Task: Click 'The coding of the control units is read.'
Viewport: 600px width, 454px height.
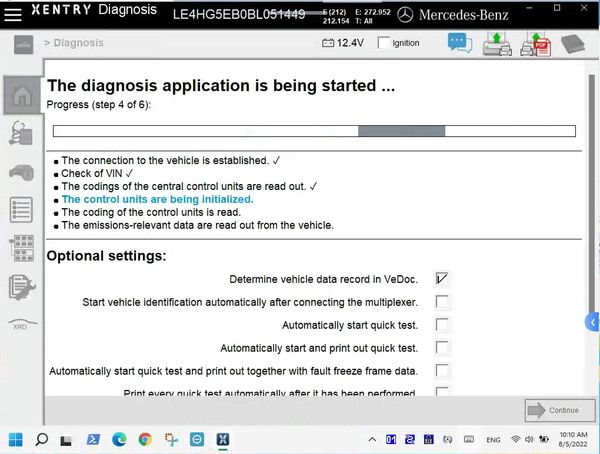Action: (x=151, y=212)
